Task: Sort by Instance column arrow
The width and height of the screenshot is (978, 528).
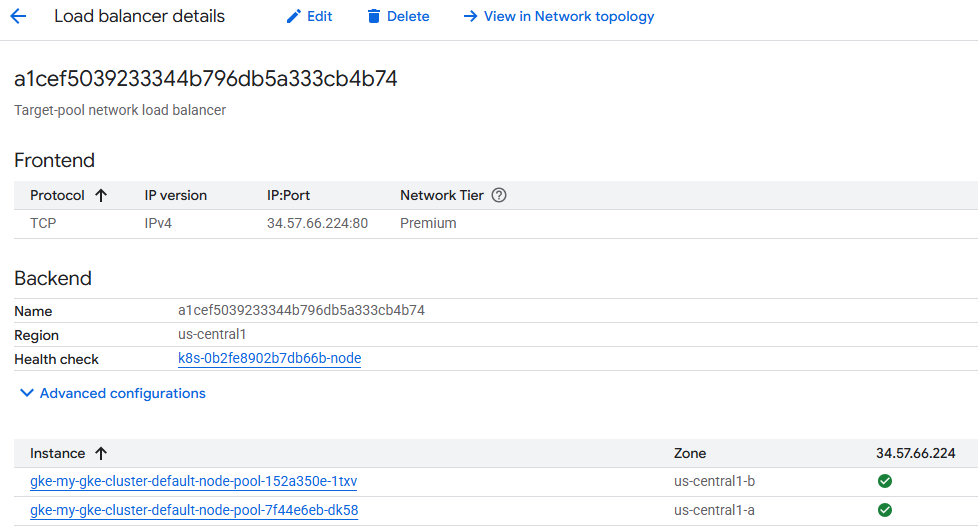Action: pyautogui.click(x=101, y=453)
